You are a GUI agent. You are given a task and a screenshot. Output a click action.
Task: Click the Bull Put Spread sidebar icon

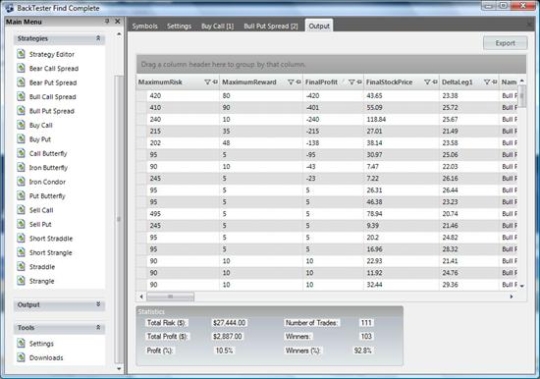[21, 110]
